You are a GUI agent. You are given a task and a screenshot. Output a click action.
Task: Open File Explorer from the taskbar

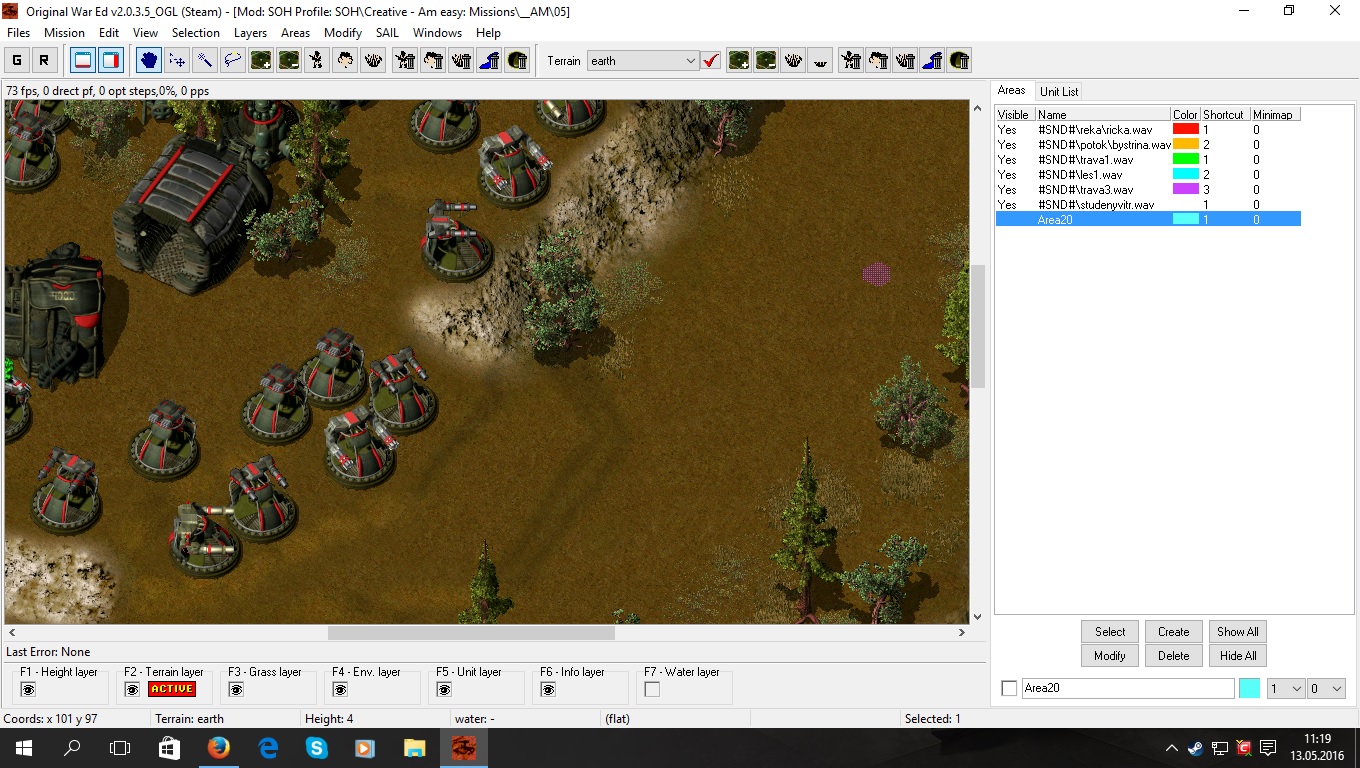tap(414, 748)
